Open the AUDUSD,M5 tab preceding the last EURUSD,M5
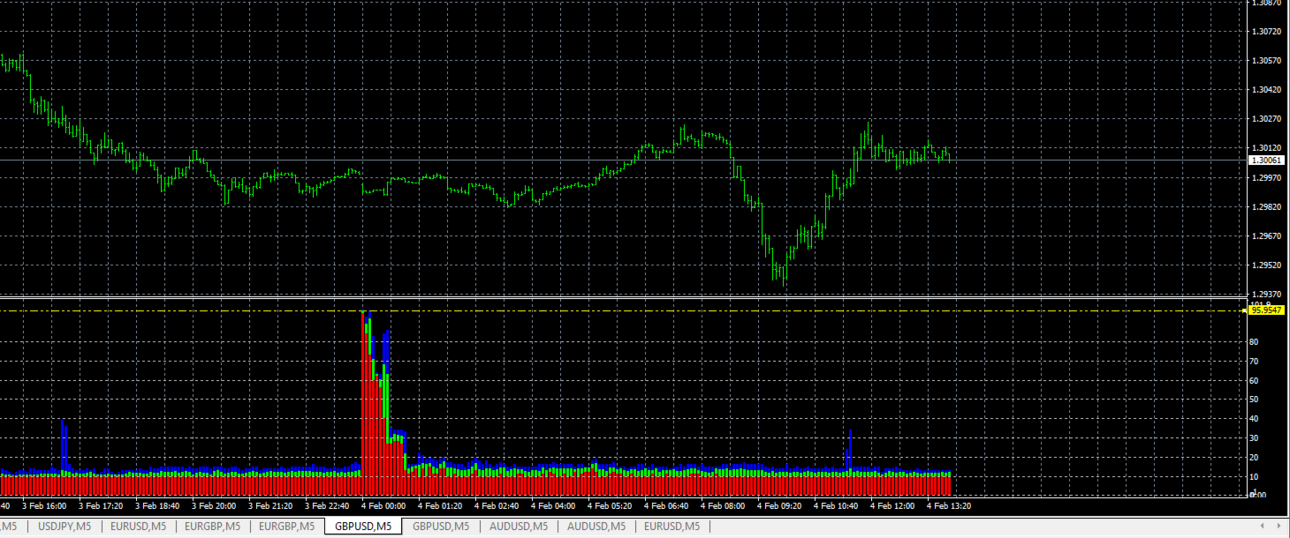The width and height of the screenshot is (1290, 538). click(595, 526)
